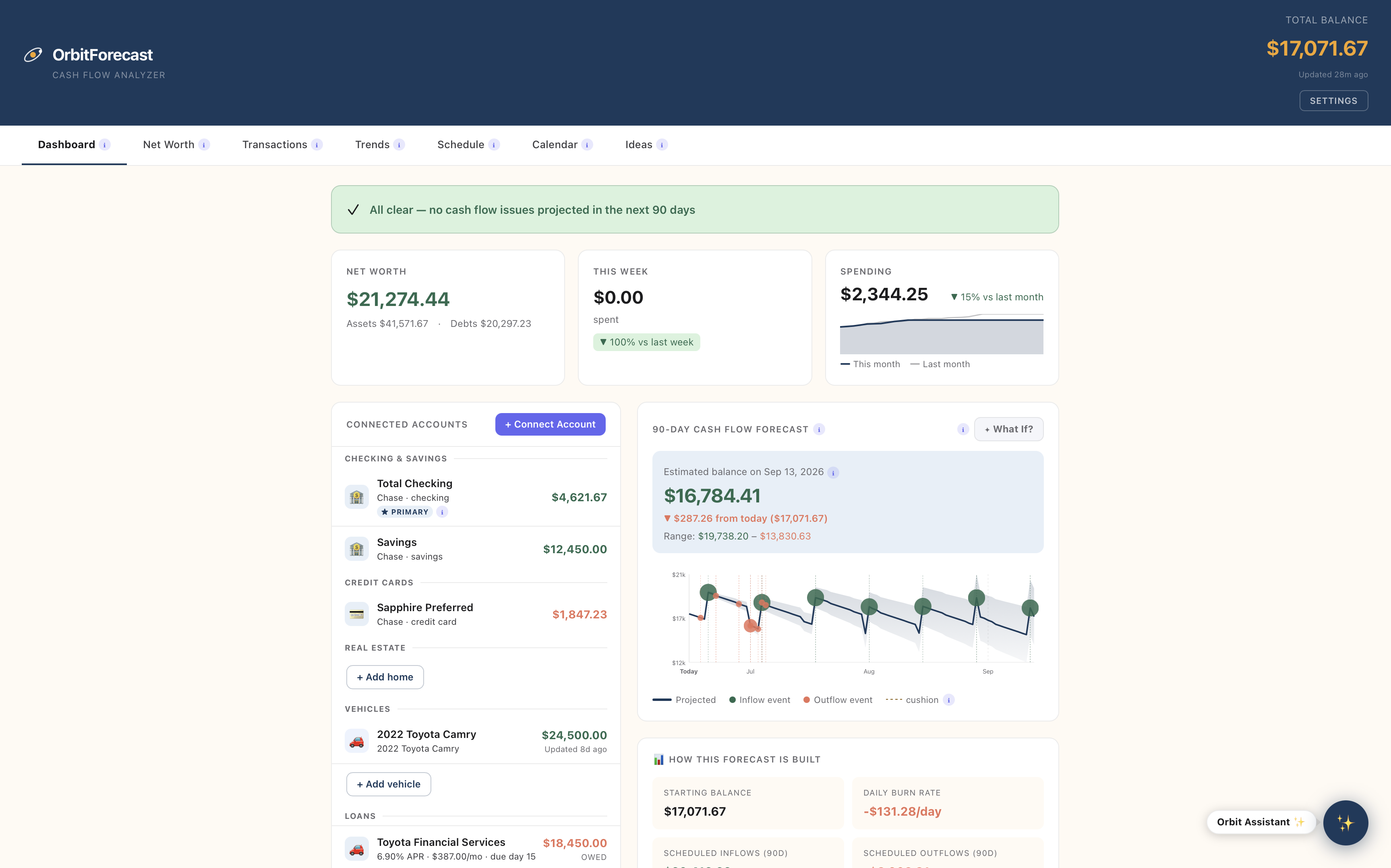Open the Trends tab
Image resolution: width=1391 pixels, height=868 pixels.
[372, 145]
